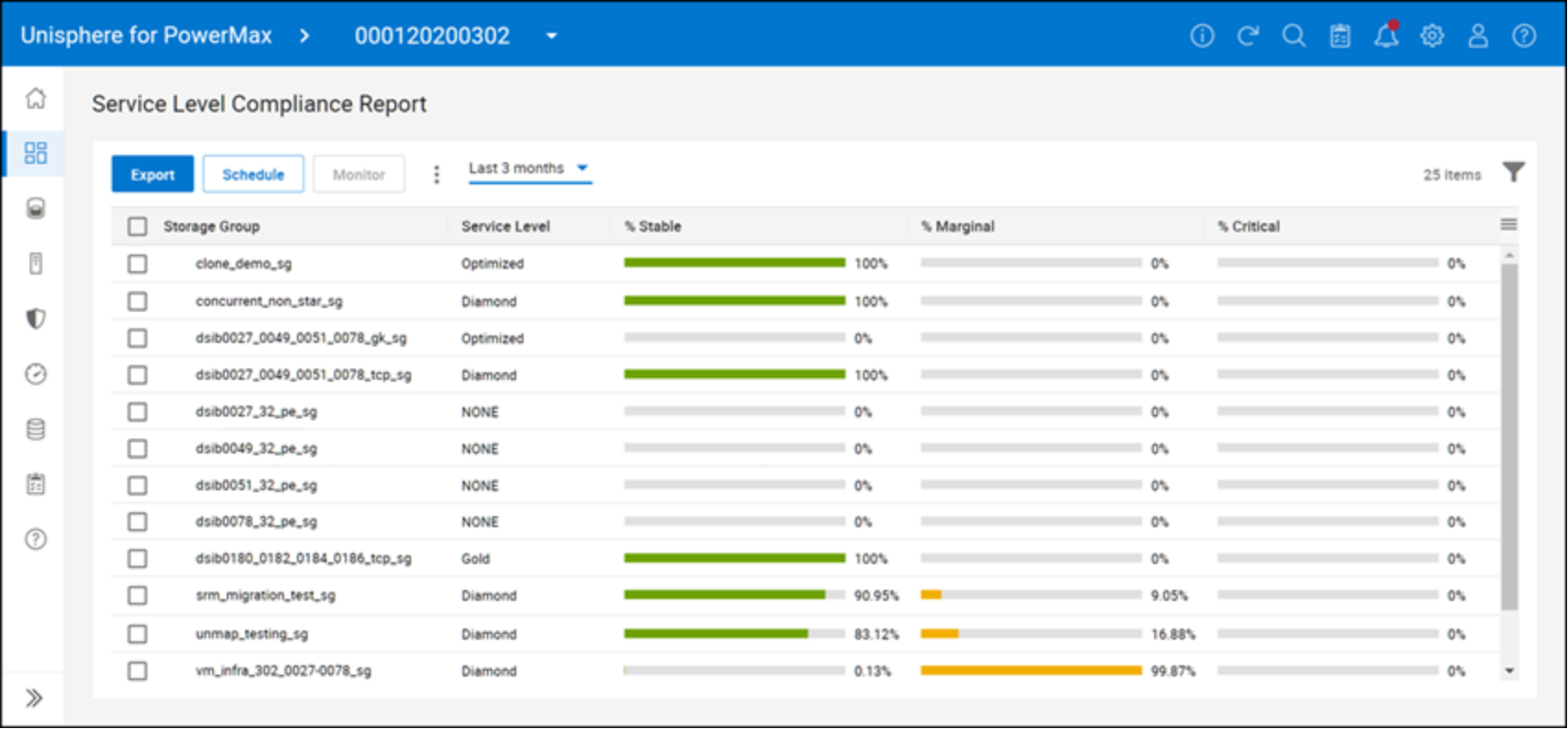This screenshot has width=1568, height=729.
Task: Open the Data Protection shield icon
Action: [x=35, y=319]
